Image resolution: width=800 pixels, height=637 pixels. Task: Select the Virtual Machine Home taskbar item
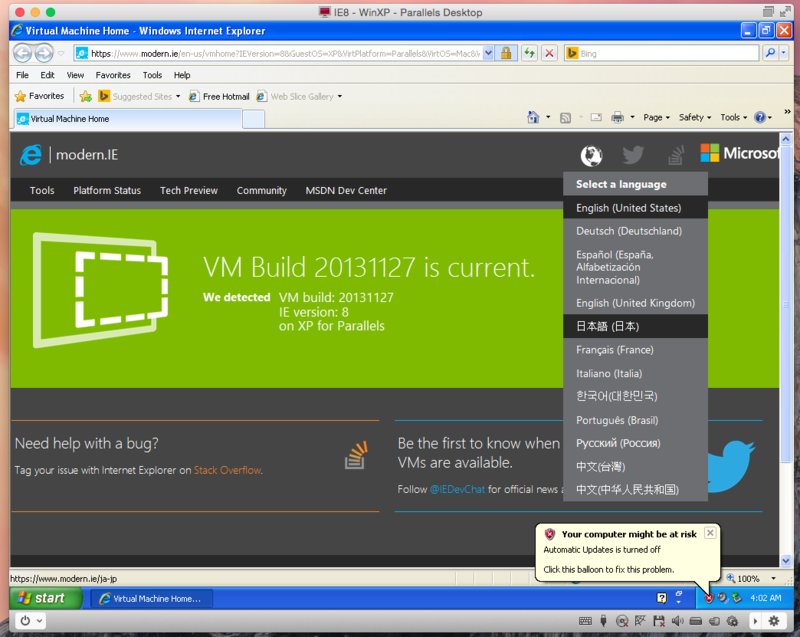(x=152, y=599)
